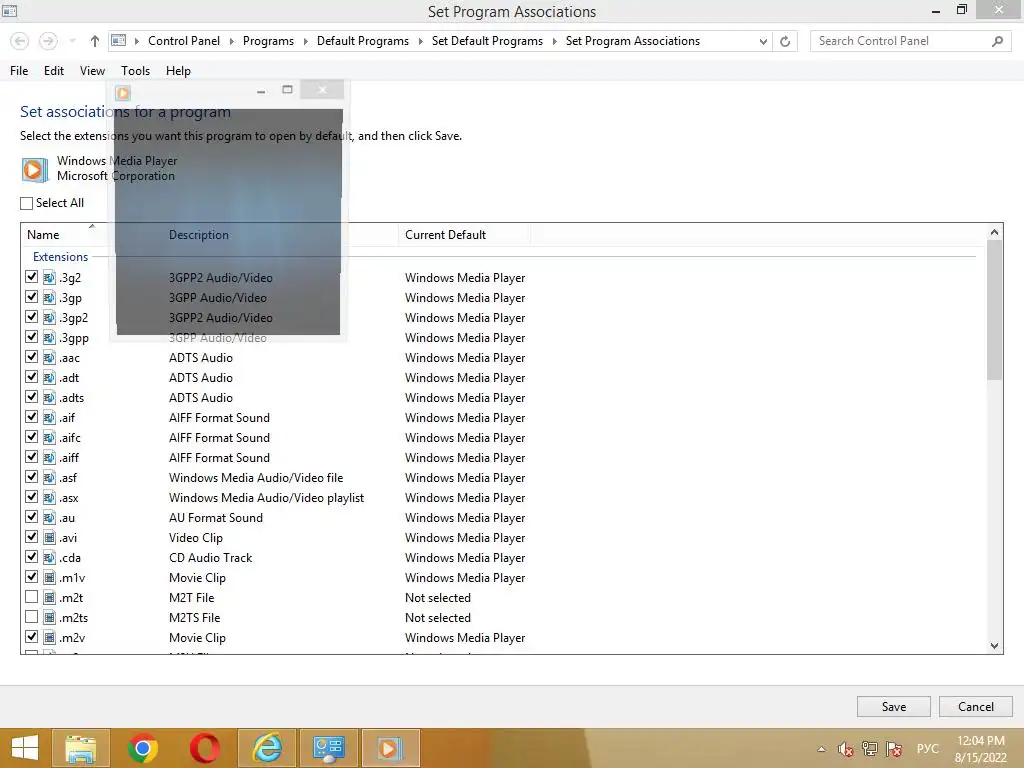Image resolution: width=1024 pixels, height=768 pixels.
Task: Uncheck the .aif extension checkbox
Action: (x=31, y=417)
